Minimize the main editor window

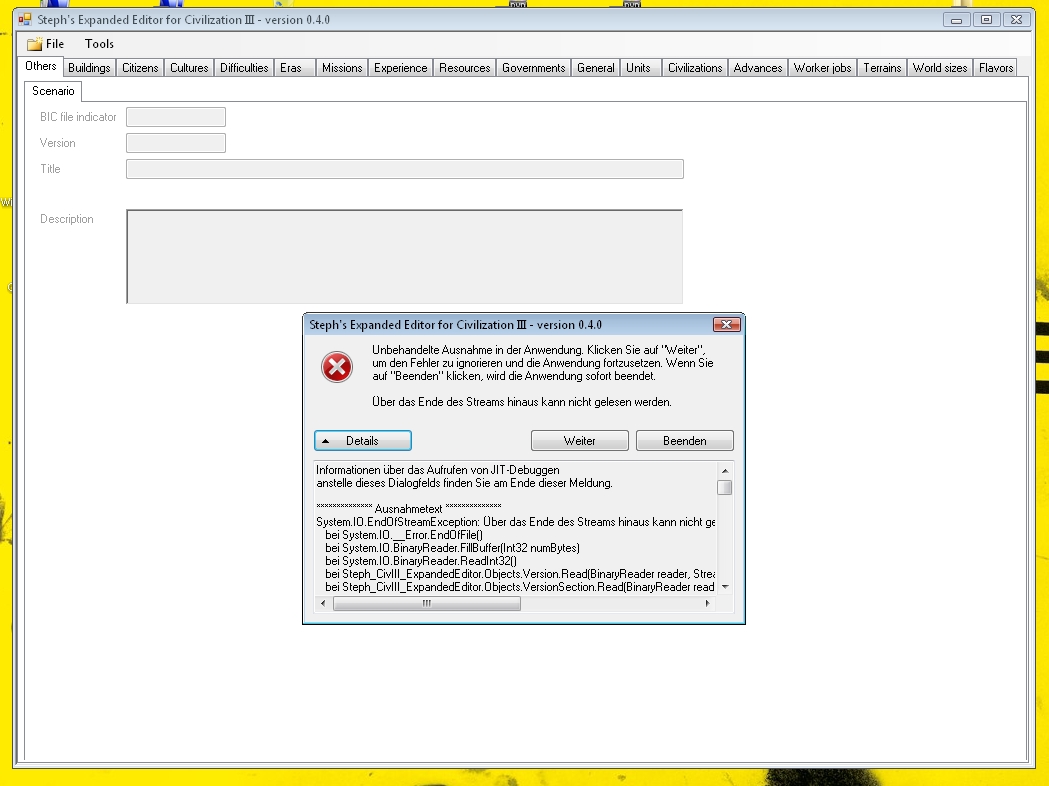pyautogui.click(x=957, y=19)
